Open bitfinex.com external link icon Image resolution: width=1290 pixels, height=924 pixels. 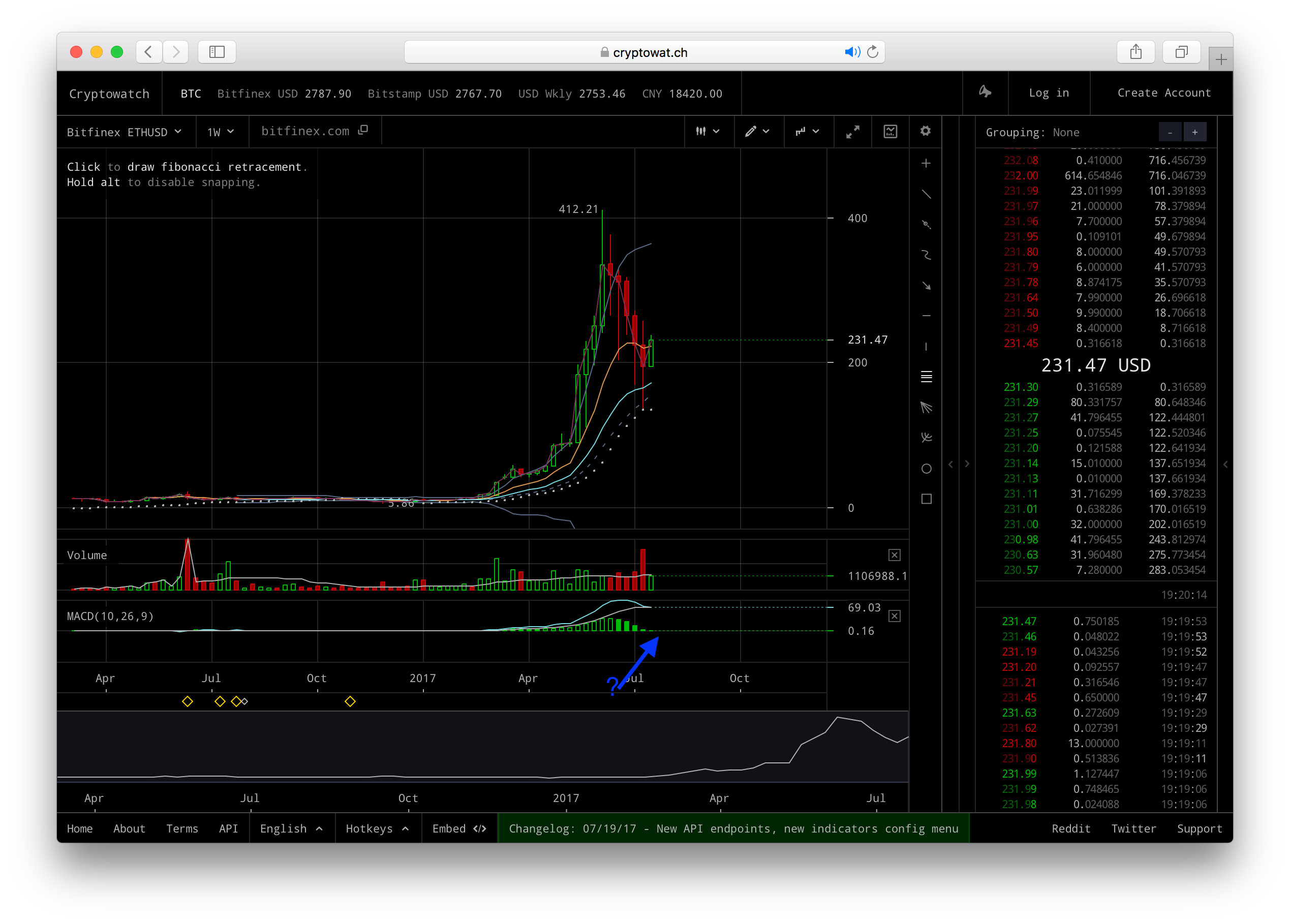tap(363, 131)
